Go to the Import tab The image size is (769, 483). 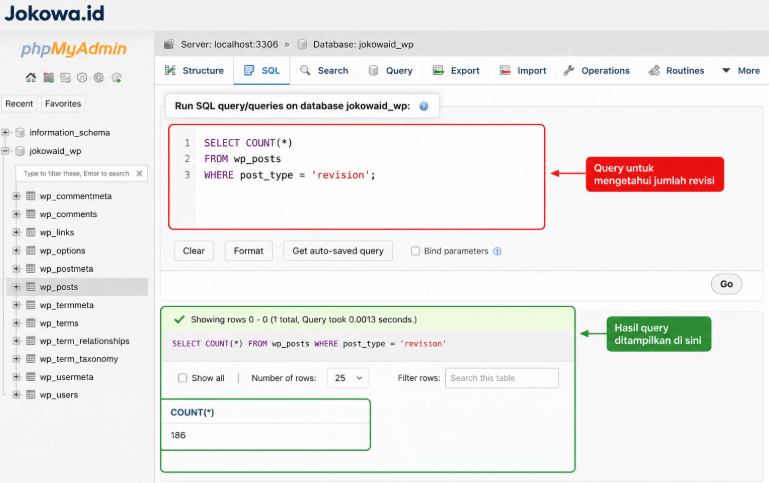523,71
